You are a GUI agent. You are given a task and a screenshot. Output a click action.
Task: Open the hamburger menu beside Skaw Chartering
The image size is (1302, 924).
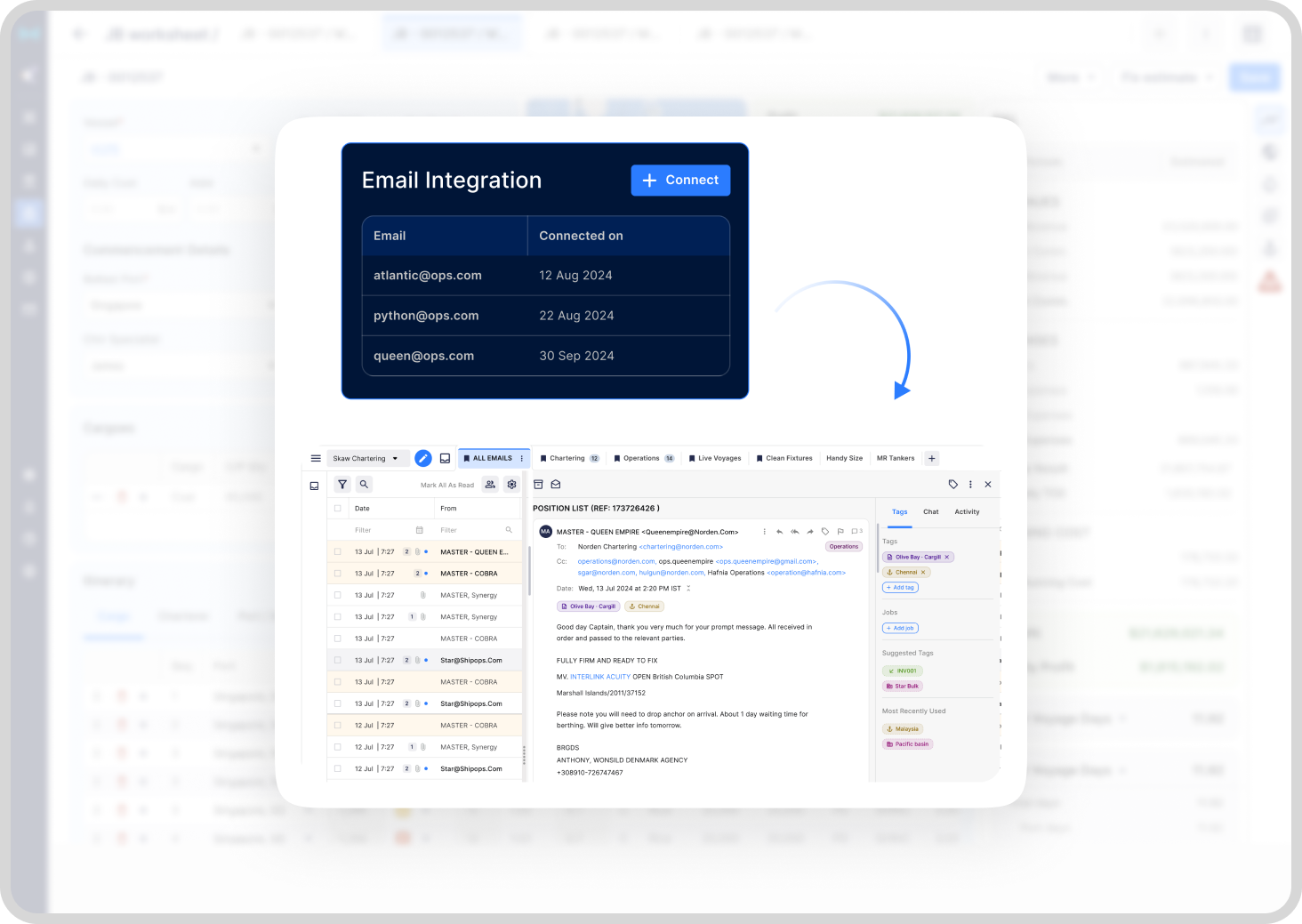tap(316, 458)
